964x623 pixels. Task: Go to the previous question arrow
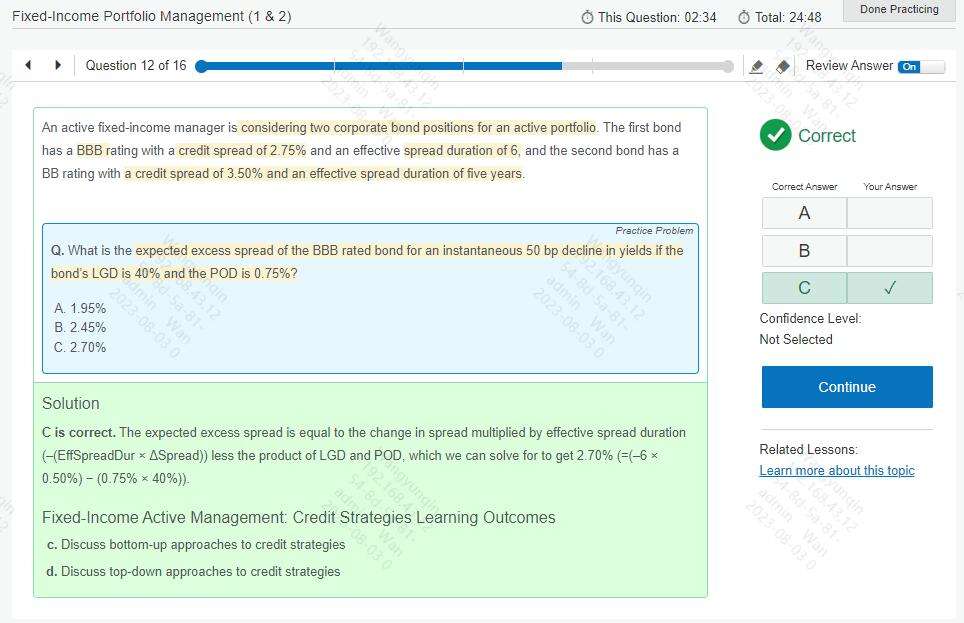coord(28,65)
